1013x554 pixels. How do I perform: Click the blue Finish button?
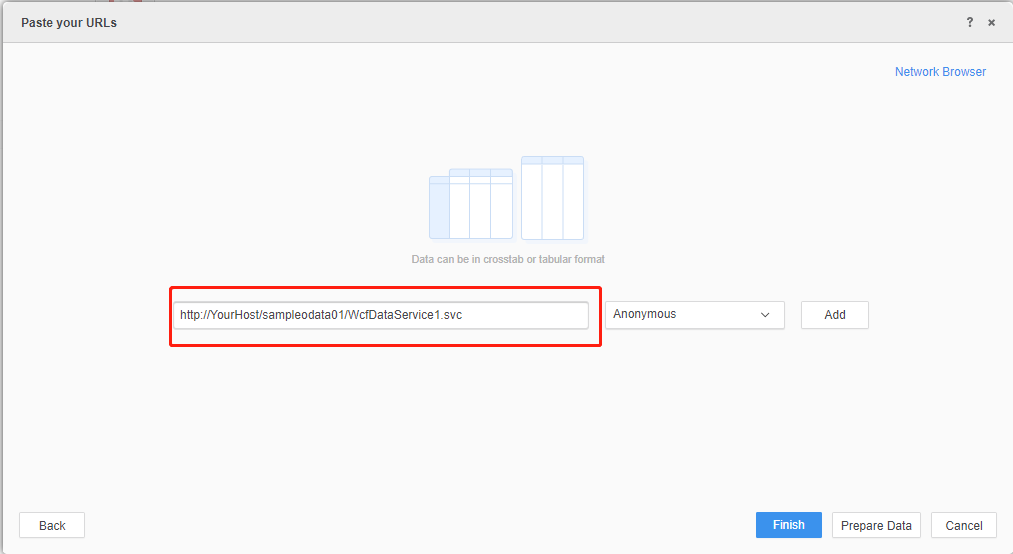tap(788, 525)
